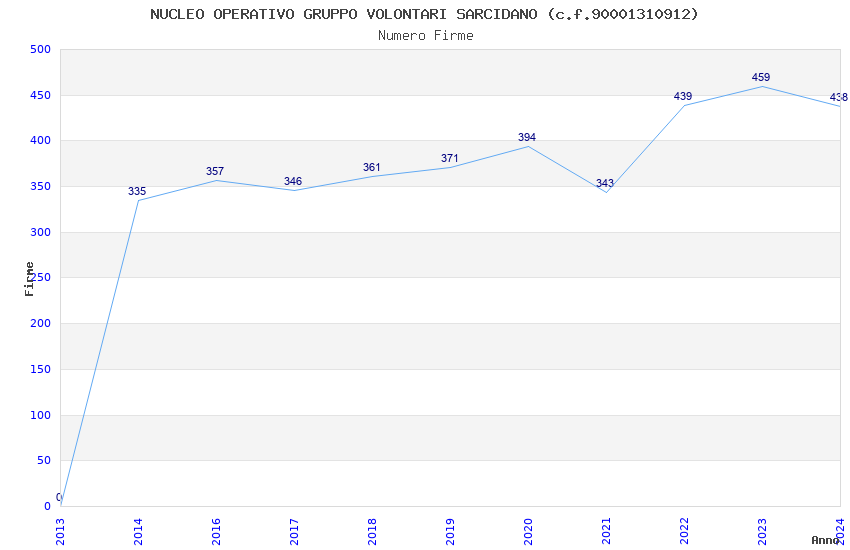Select the 2020 year on the x-axis
The image size is (850, 550).
pos(528,531)
